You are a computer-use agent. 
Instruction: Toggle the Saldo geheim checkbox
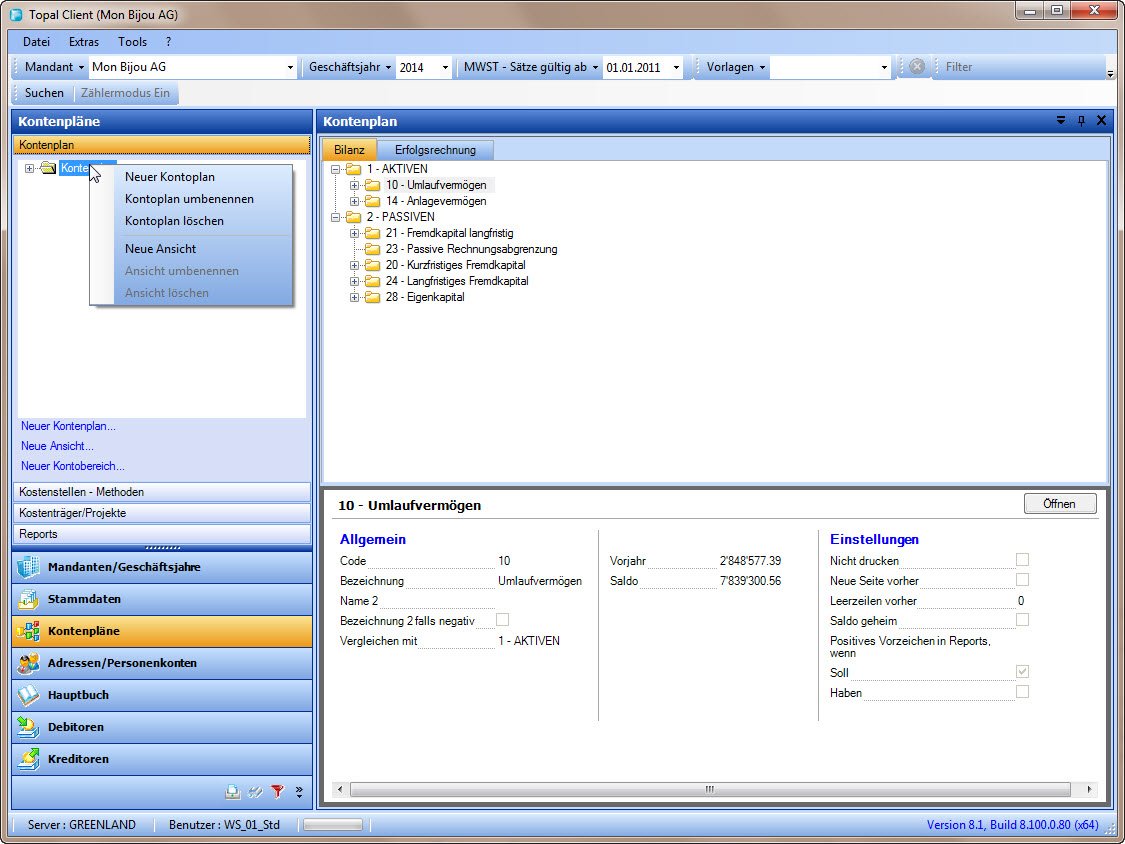point(1022,620)
